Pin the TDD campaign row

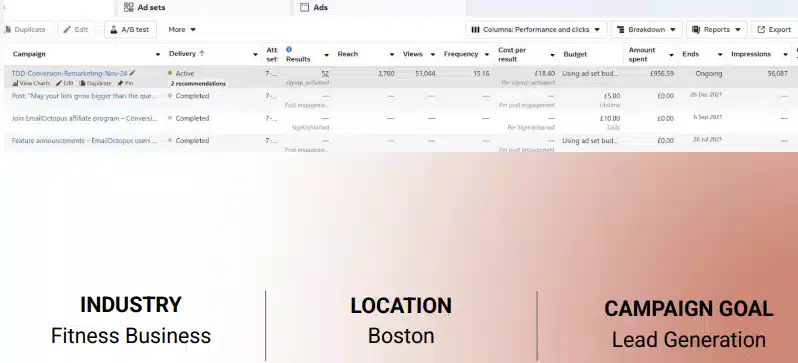(x=125, y=83)
